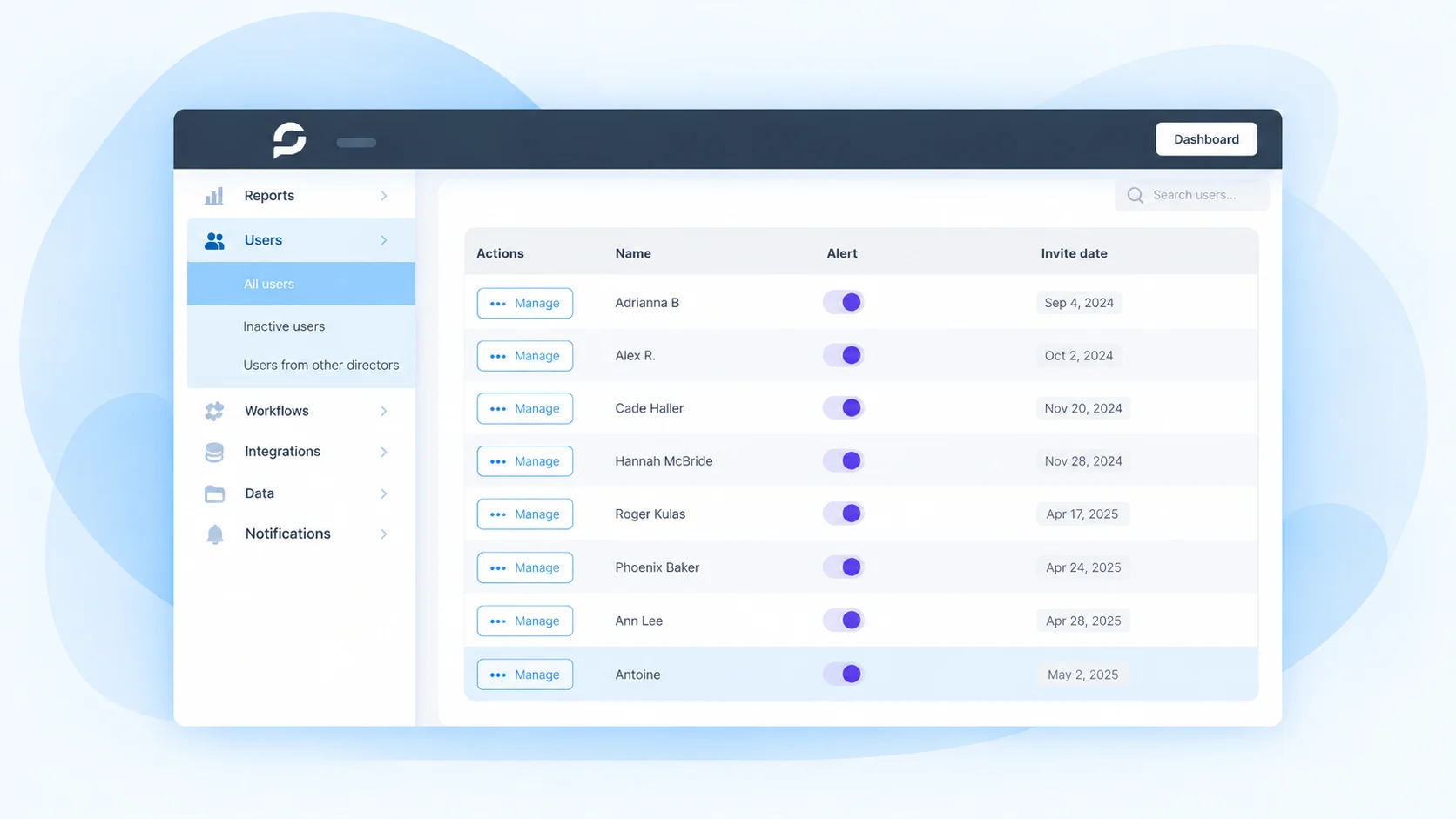
Task: Click the search magnifier icon
Action: pyautogui.click(x=1135, y=195)
